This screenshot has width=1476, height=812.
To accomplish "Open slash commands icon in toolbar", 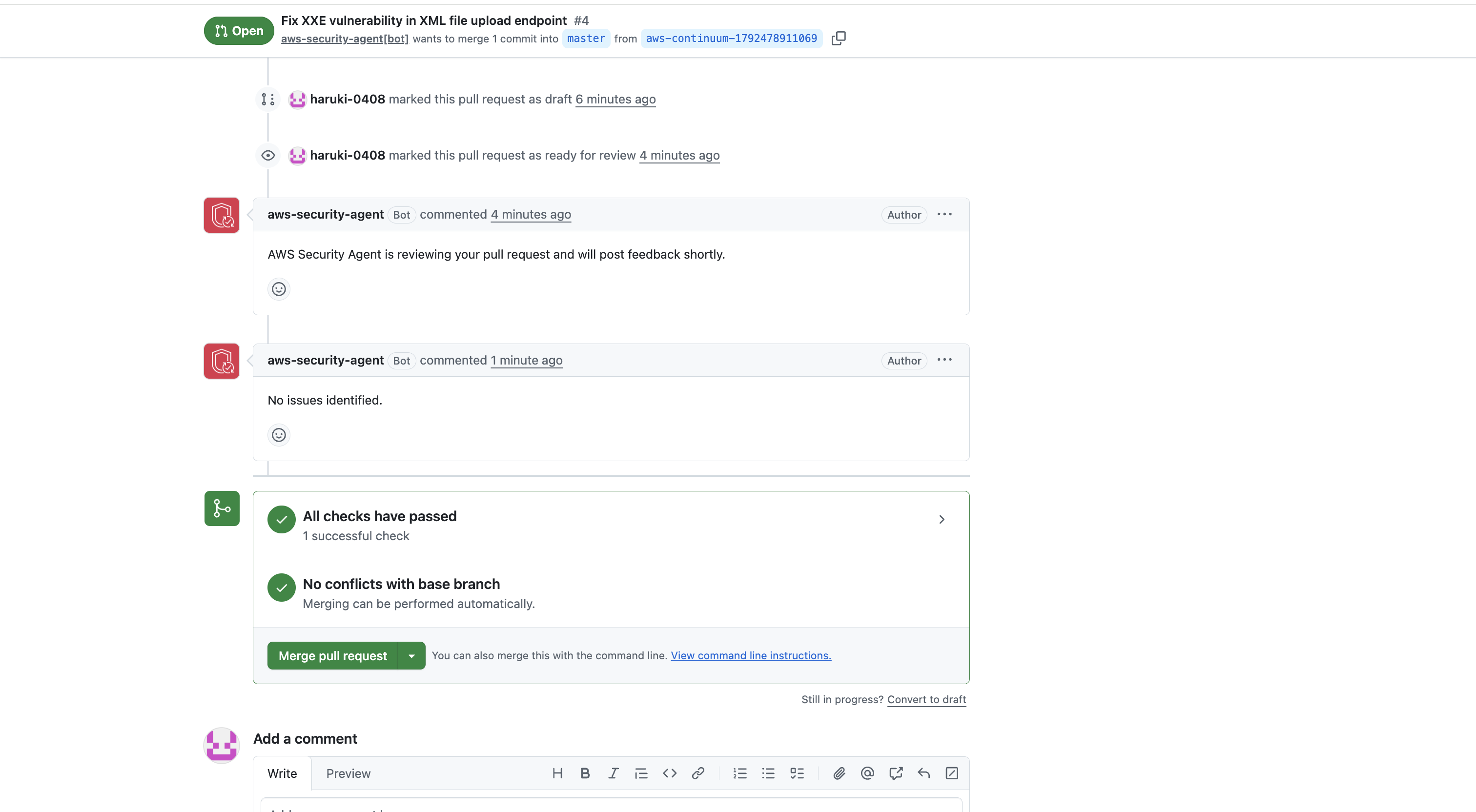I will [x=952, y=773].
